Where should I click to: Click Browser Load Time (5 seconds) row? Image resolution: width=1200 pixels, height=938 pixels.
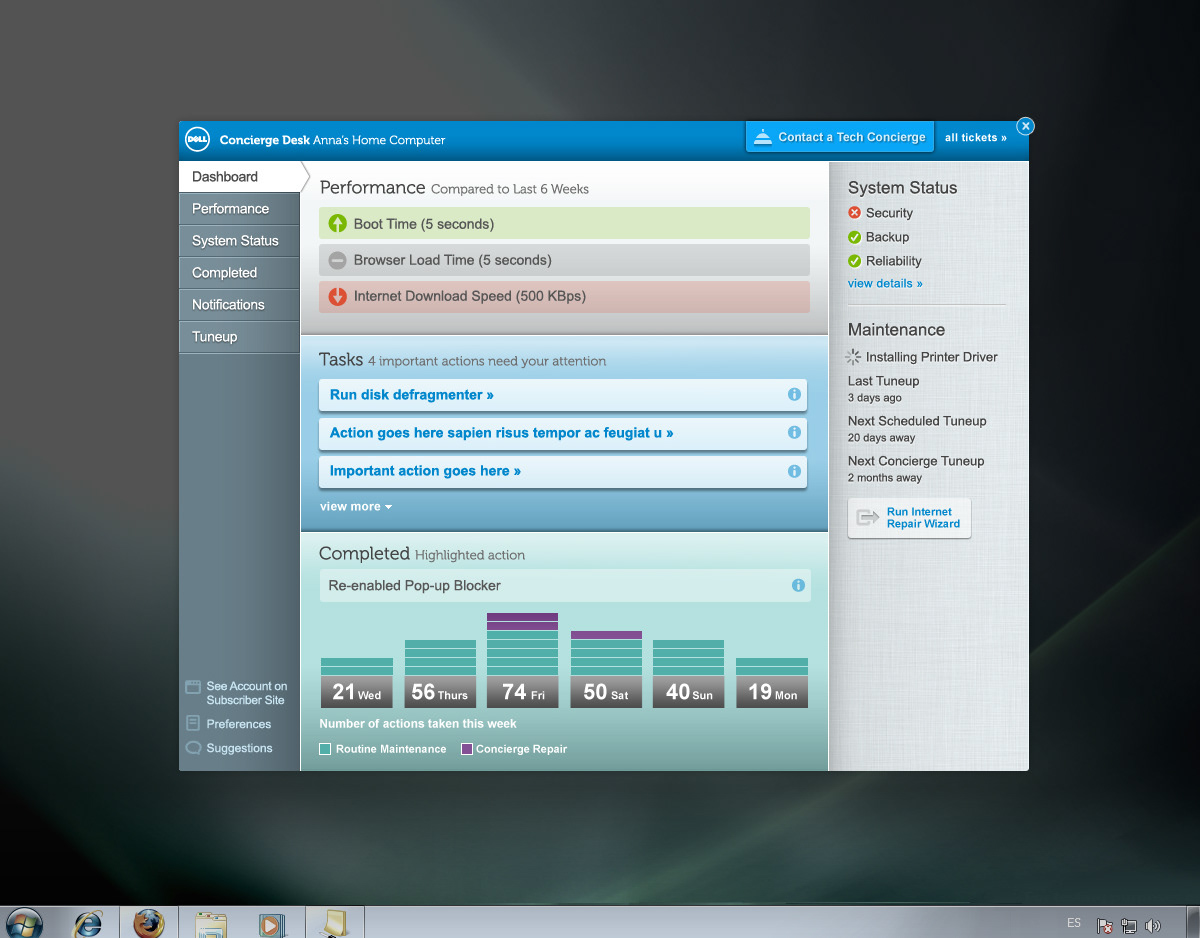(x=564, y=260)
